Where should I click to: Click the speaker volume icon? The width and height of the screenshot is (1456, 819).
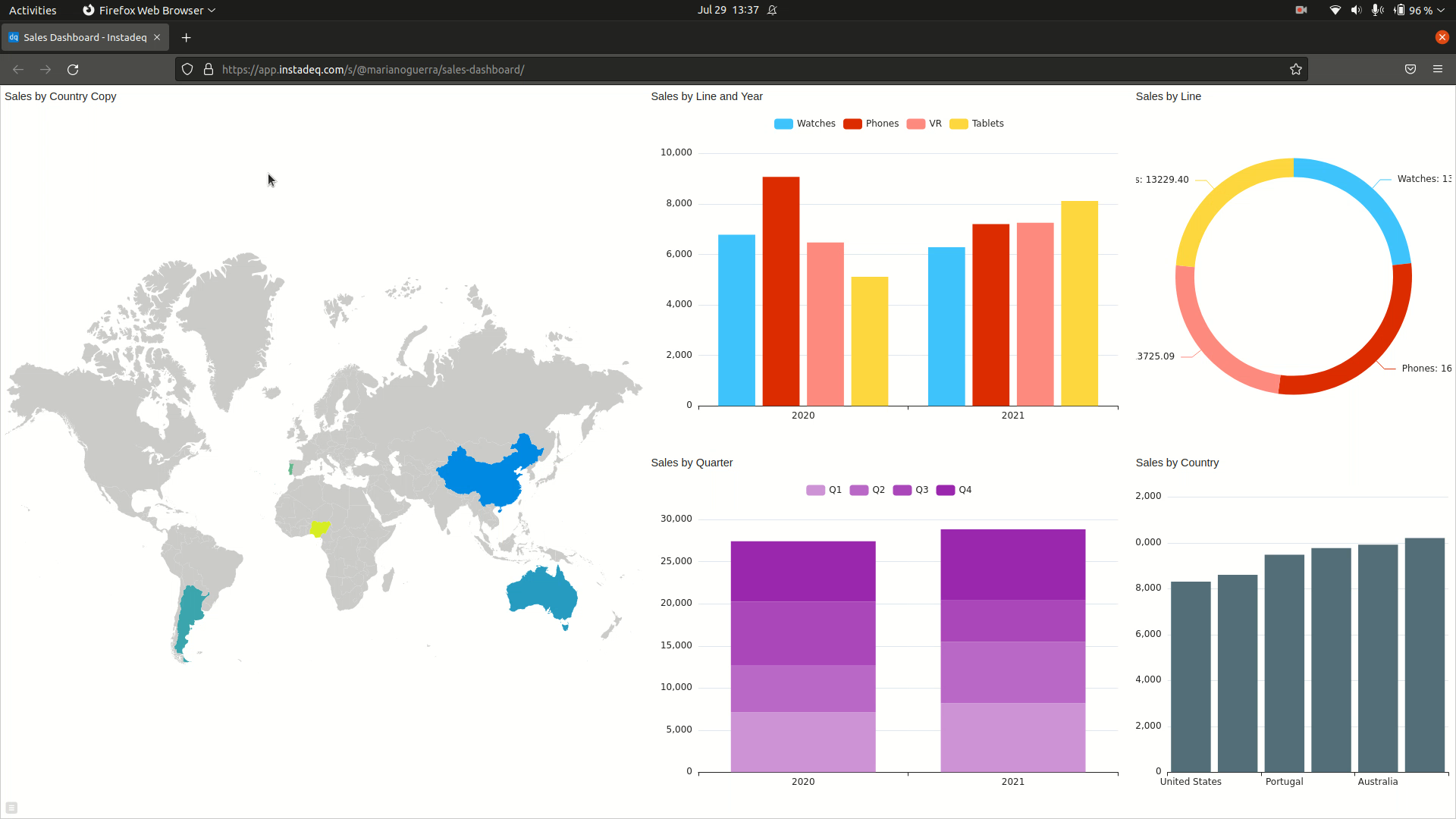point(1356,10)
